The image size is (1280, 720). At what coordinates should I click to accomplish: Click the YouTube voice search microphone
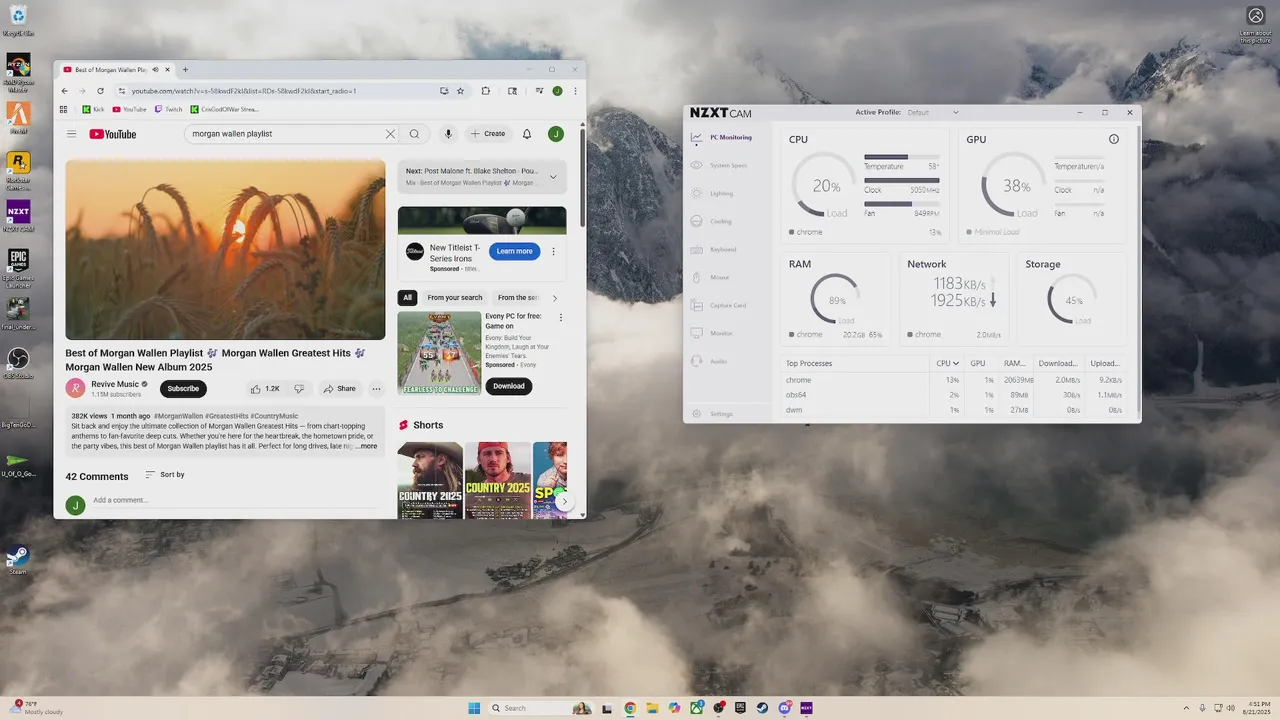(x=448, y=134)
